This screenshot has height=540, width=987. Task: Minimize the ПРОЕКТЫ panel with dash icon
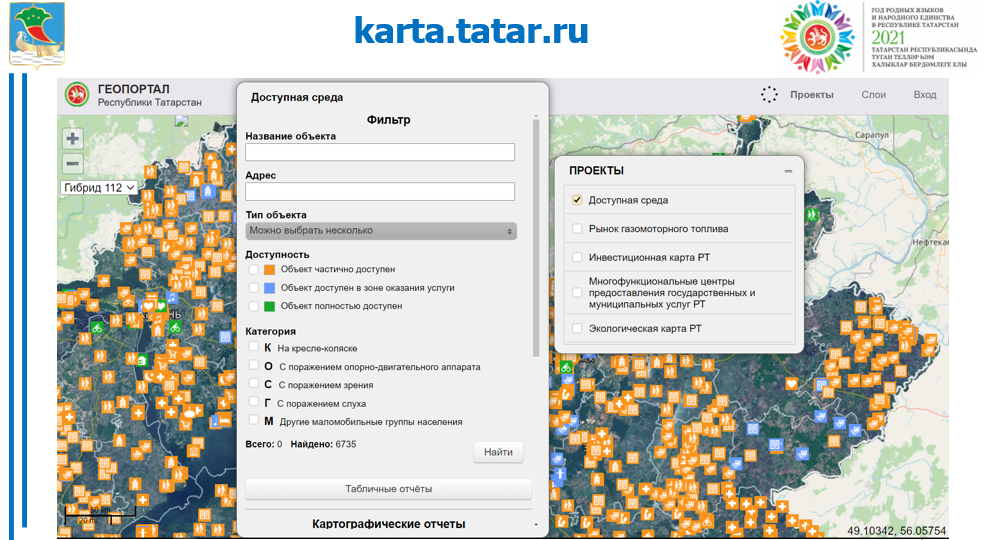pos(788,171)
